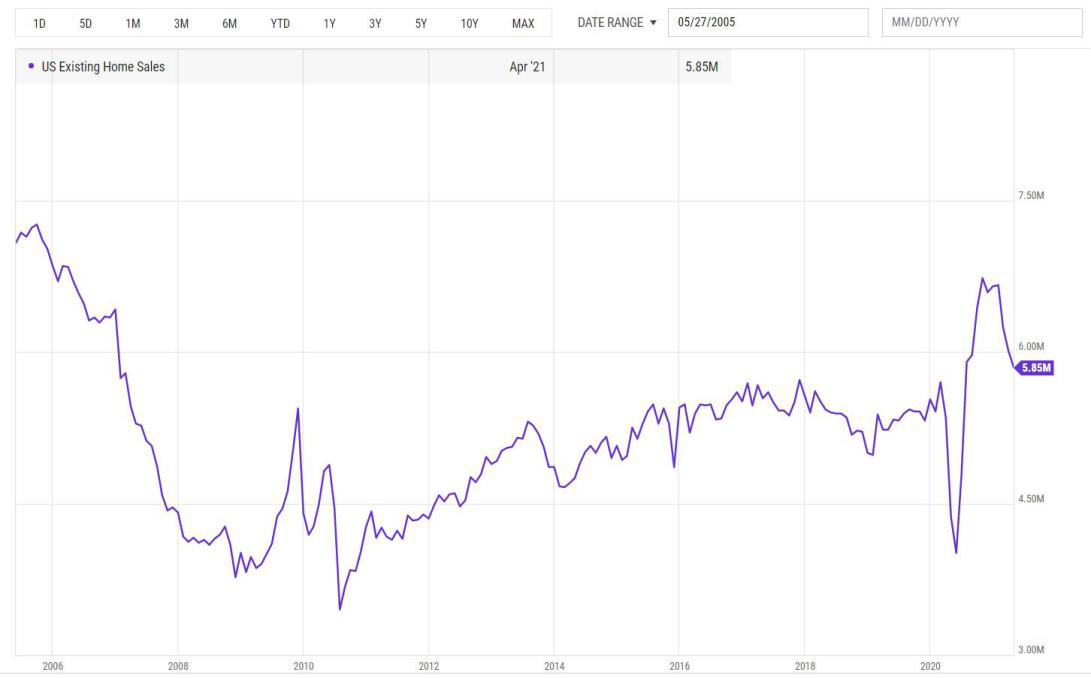Image resolution: width=1091 pixels, height=678 pixels.
Task: Switch chart to 10Y range
Action: coord(470,24)
